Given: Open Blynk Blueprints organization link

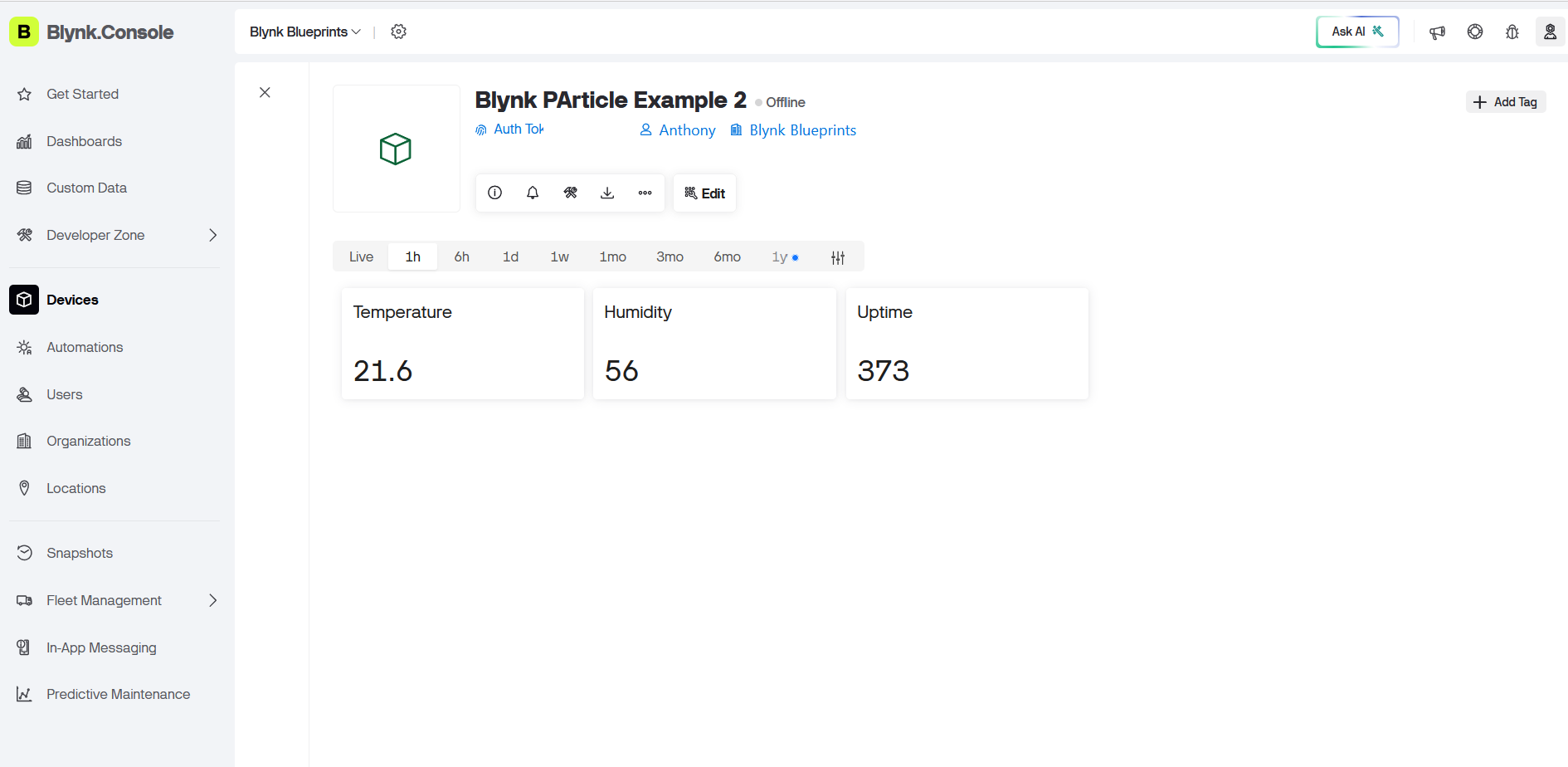Looking at the screenshot, I should [x=793, y=130].
